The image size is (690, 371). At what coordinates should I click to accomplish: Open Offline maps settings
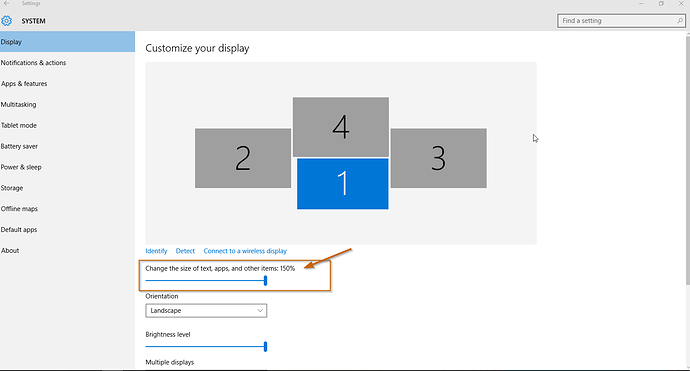[67, 209]
